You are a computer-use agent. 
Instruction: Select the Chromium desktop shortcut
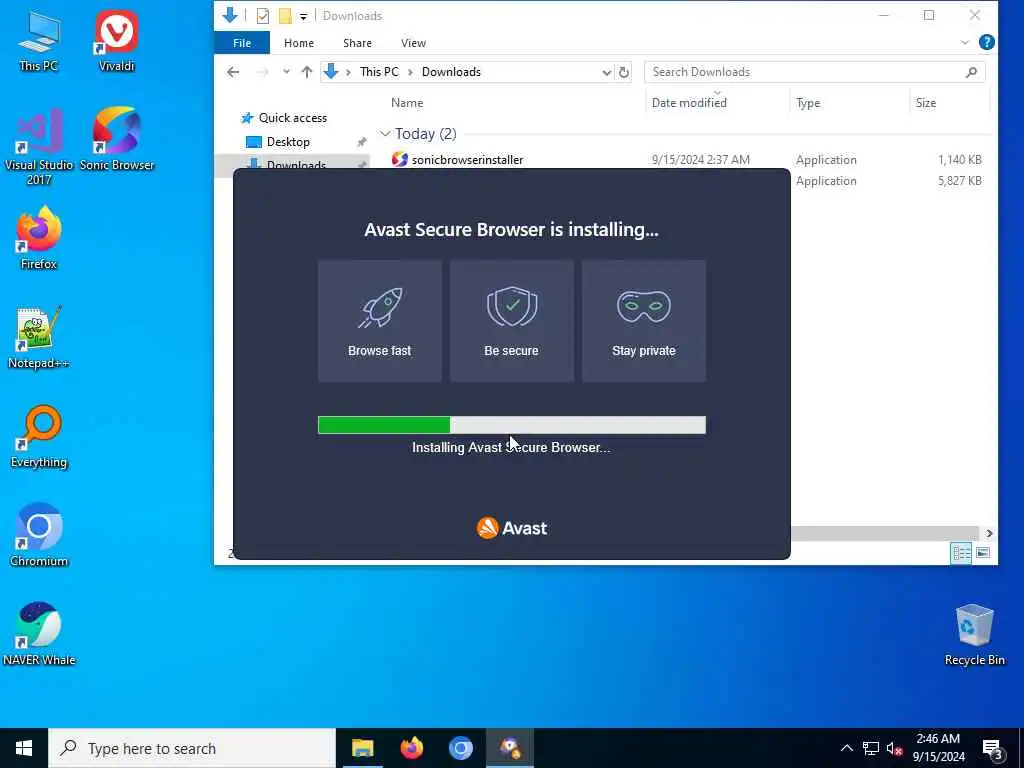click(x=39, y=536)
